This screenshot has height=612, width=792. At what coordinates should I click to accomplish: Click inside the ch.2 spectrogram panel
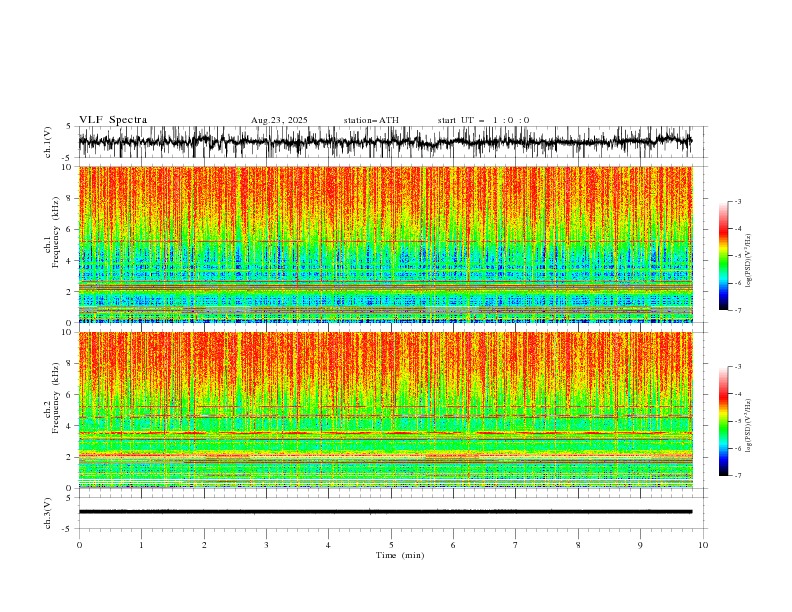tap(385, 410)
